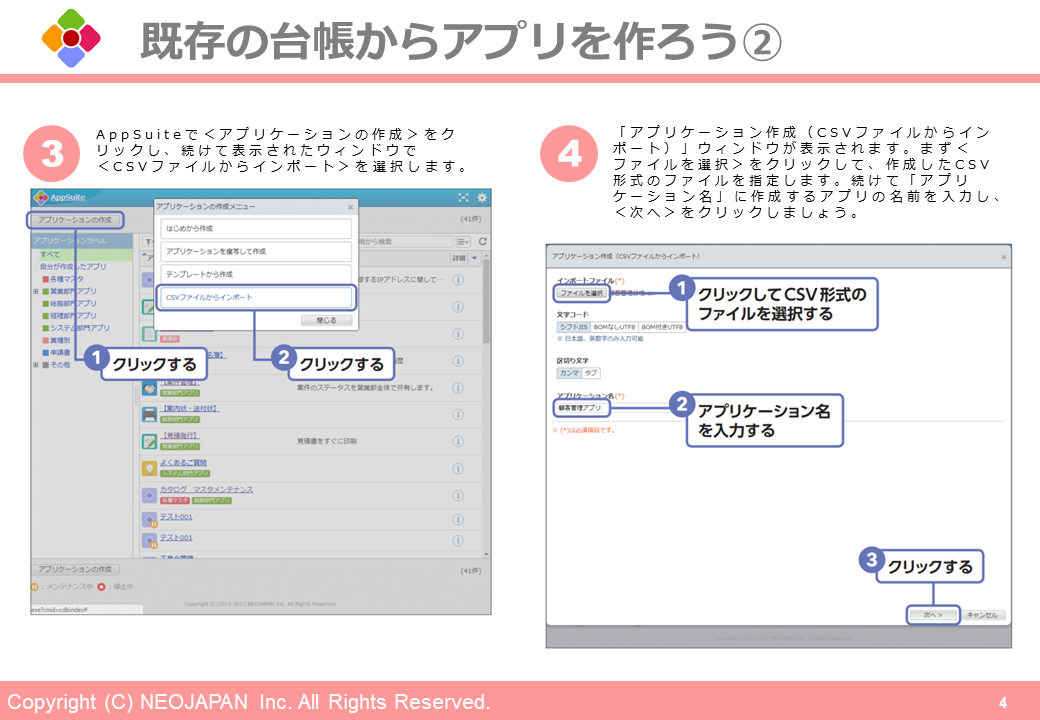Click the ファイルを選択 file chooser button
Screen dimensions: 1040x720
point(581,293)
